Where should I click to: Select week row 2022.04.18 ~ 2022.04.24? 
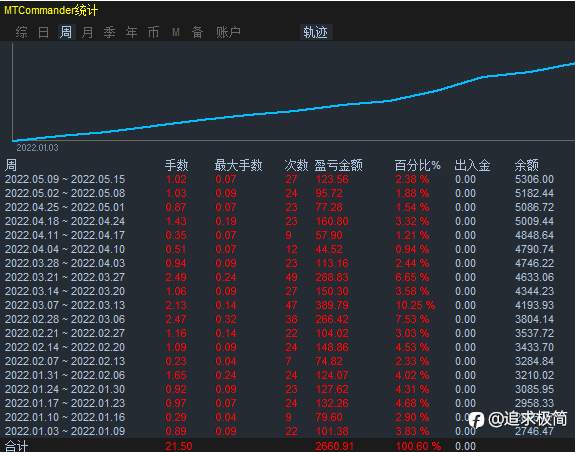279,221
